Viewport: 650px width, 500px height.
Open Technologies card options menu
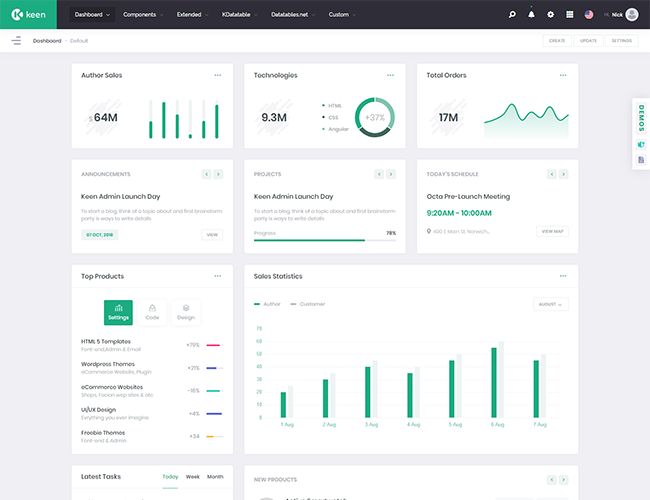pos(390,75)
